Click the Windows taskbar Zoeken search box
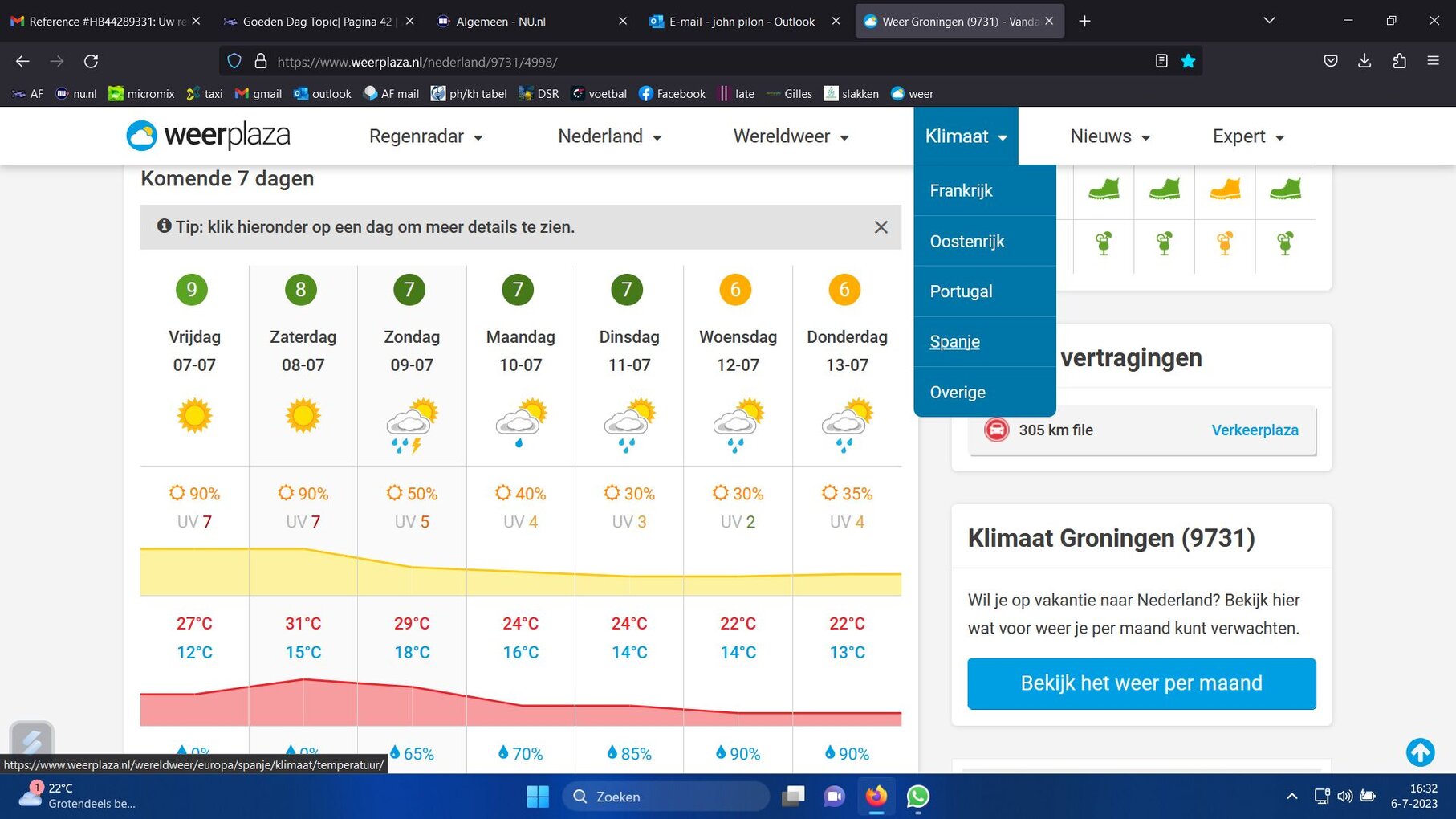The image size is (1456, 819). click(x=666, y=797)
